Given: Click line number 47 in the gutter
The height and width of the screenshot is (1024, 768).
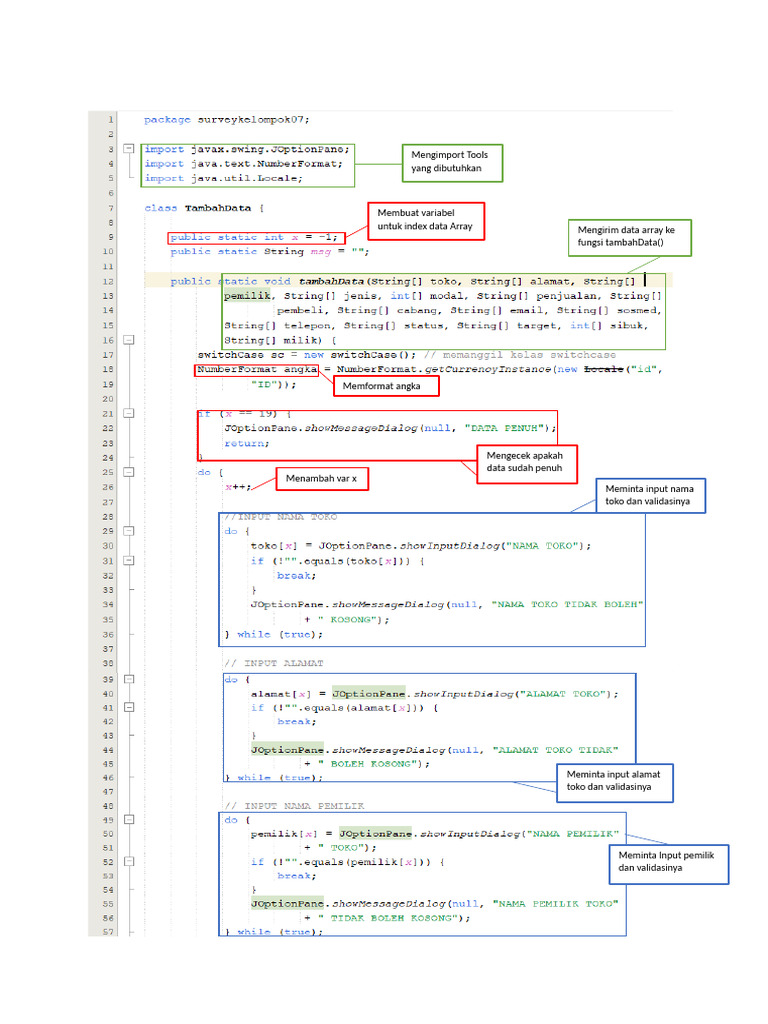Looking at the screenshot, I should pos(108,792).
